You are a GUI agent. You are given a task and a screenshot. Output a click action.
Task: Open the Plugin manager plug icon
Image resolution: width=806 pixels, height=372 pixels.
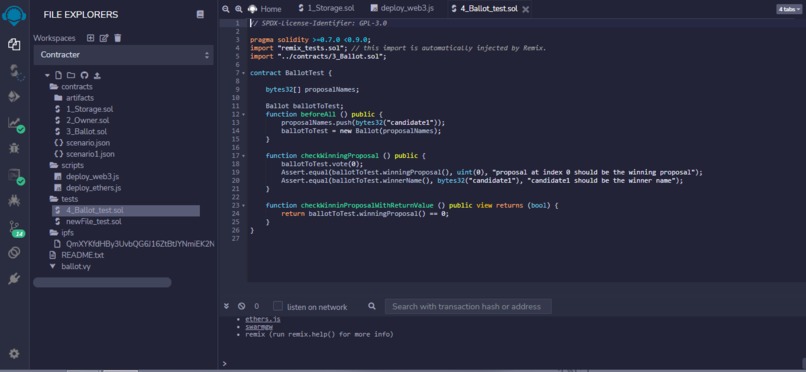pyautogui.click(x=14, y=278)
